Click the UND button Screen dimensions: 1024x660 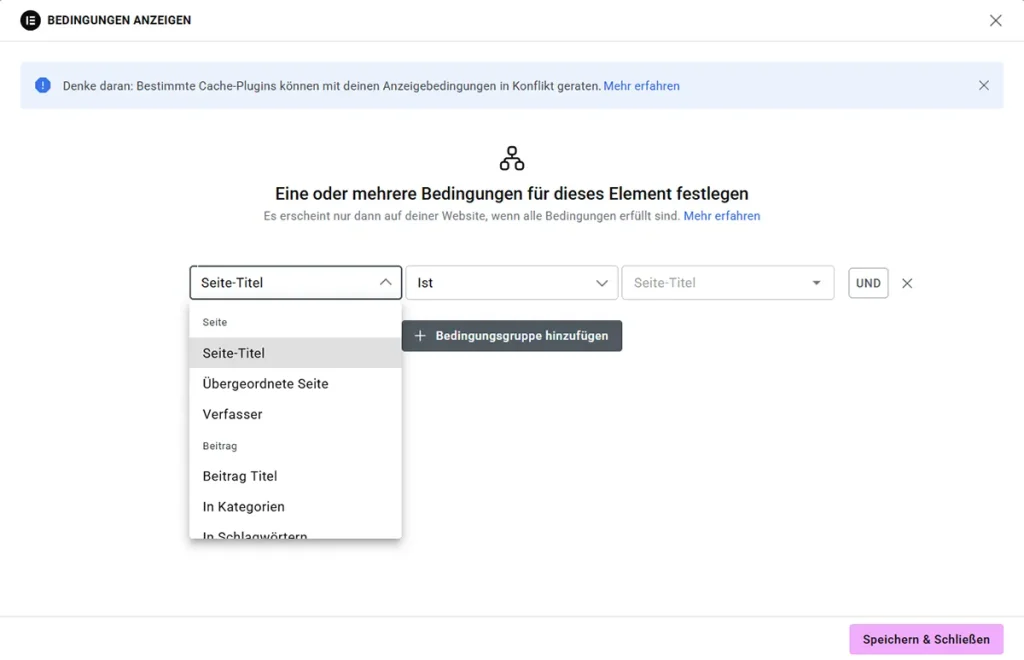868,283
